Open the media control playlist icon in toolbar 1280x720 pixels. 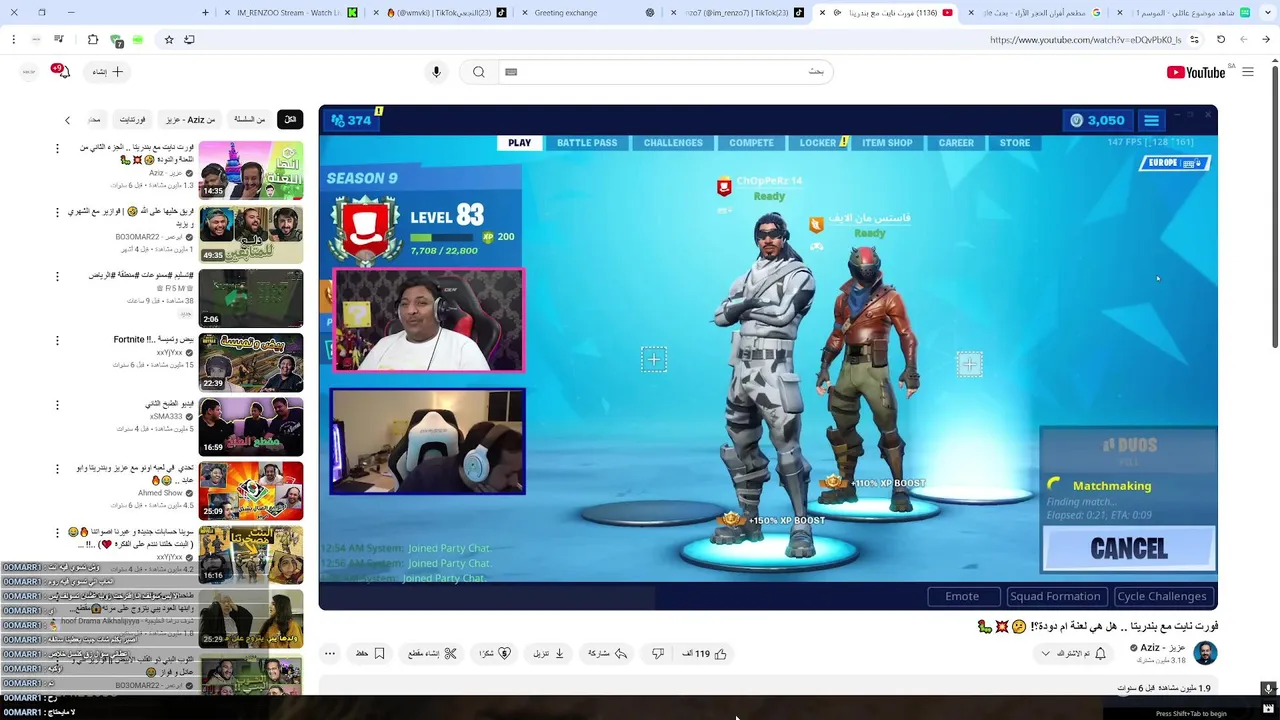coord(59,40)
